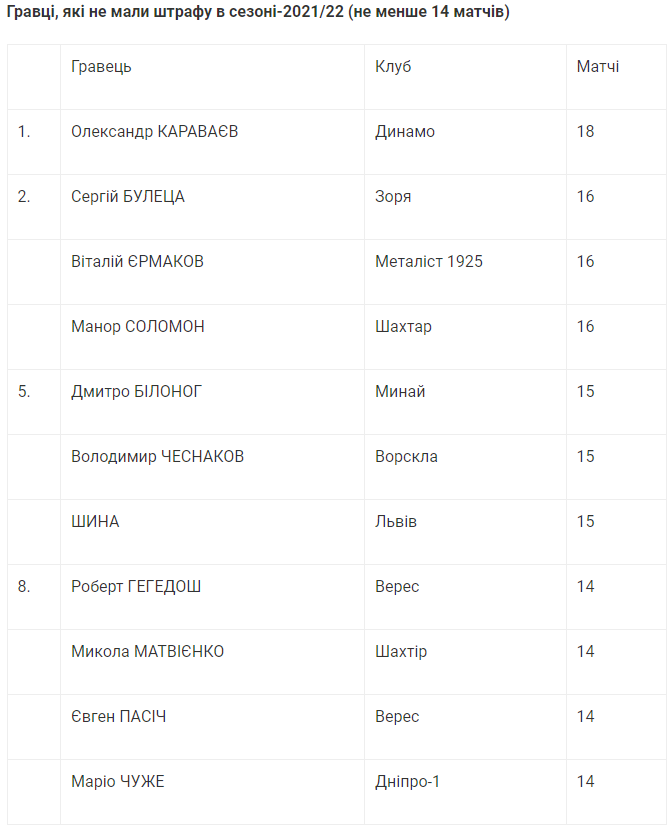Viewport: 671px width, 831px height.
Task: Click the "Ворскла" club cell
Action: click(x=406, y=457)
